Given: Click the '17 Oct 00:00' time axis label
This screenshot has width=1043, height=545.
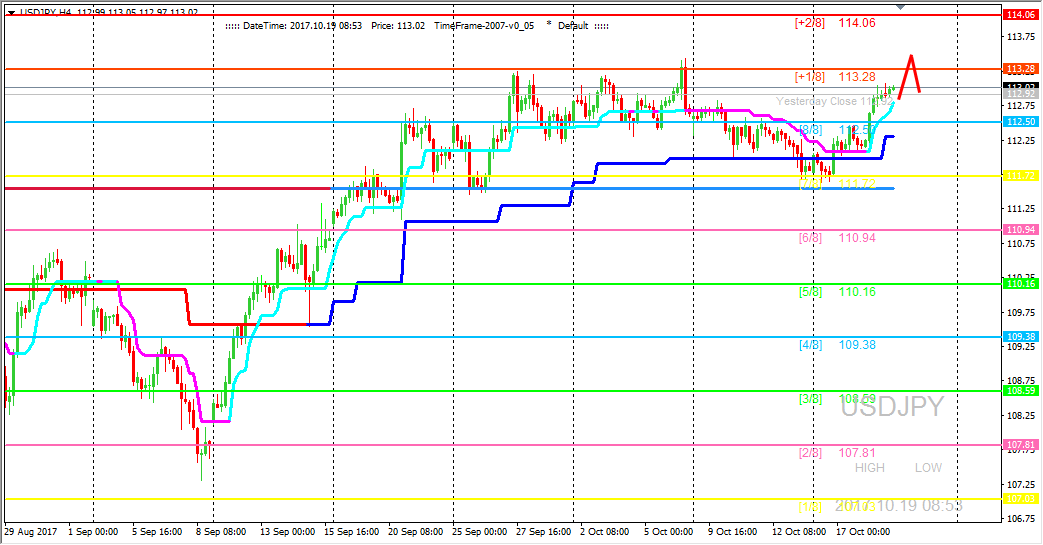Looking at the screenshot, I should pyautogui.click(x=863, y=532).
